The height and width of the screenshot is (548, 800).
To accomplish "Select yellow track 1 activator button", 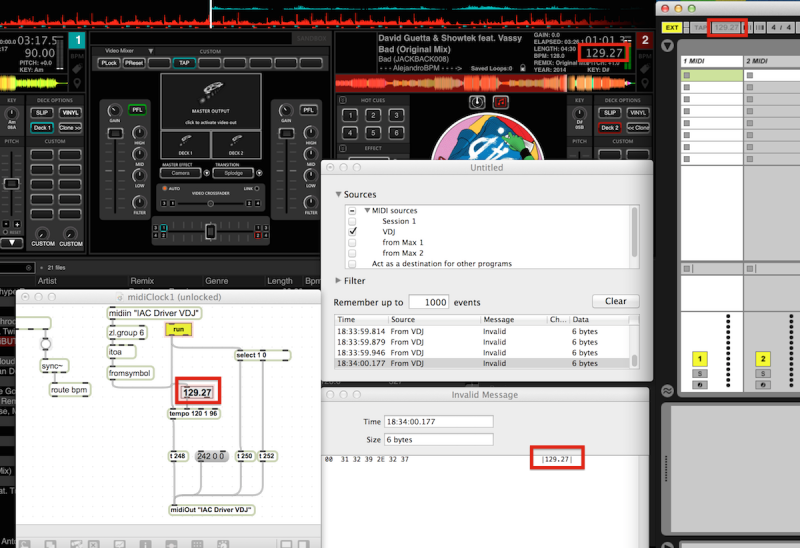I will tap(699, 359).
